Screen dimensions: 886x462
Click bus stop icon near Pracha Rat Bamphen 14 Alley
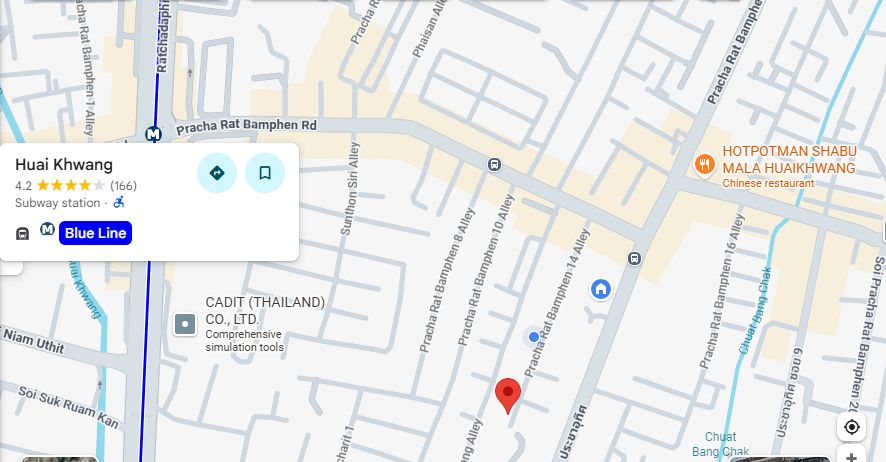pyautogui.click(x=635, y=259)
